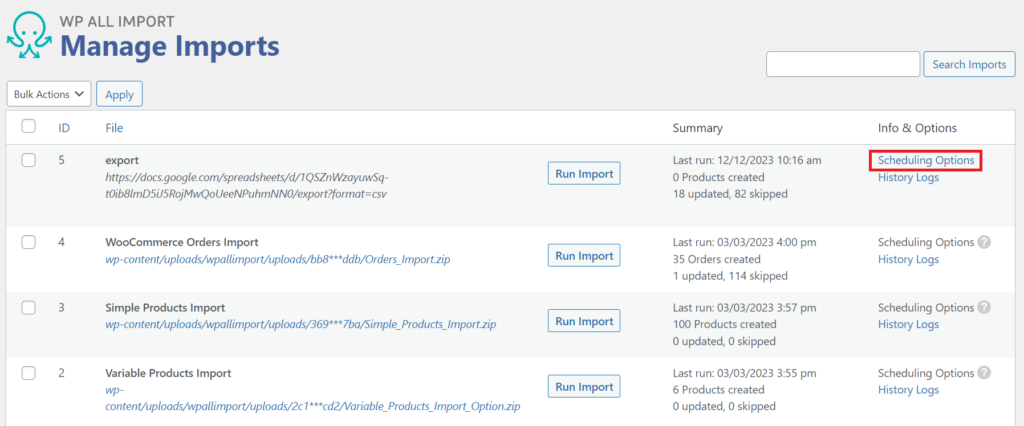Click '100 Products created' summary text
Viewport: 1024px width, 426px height.
[x=724, y=325]
